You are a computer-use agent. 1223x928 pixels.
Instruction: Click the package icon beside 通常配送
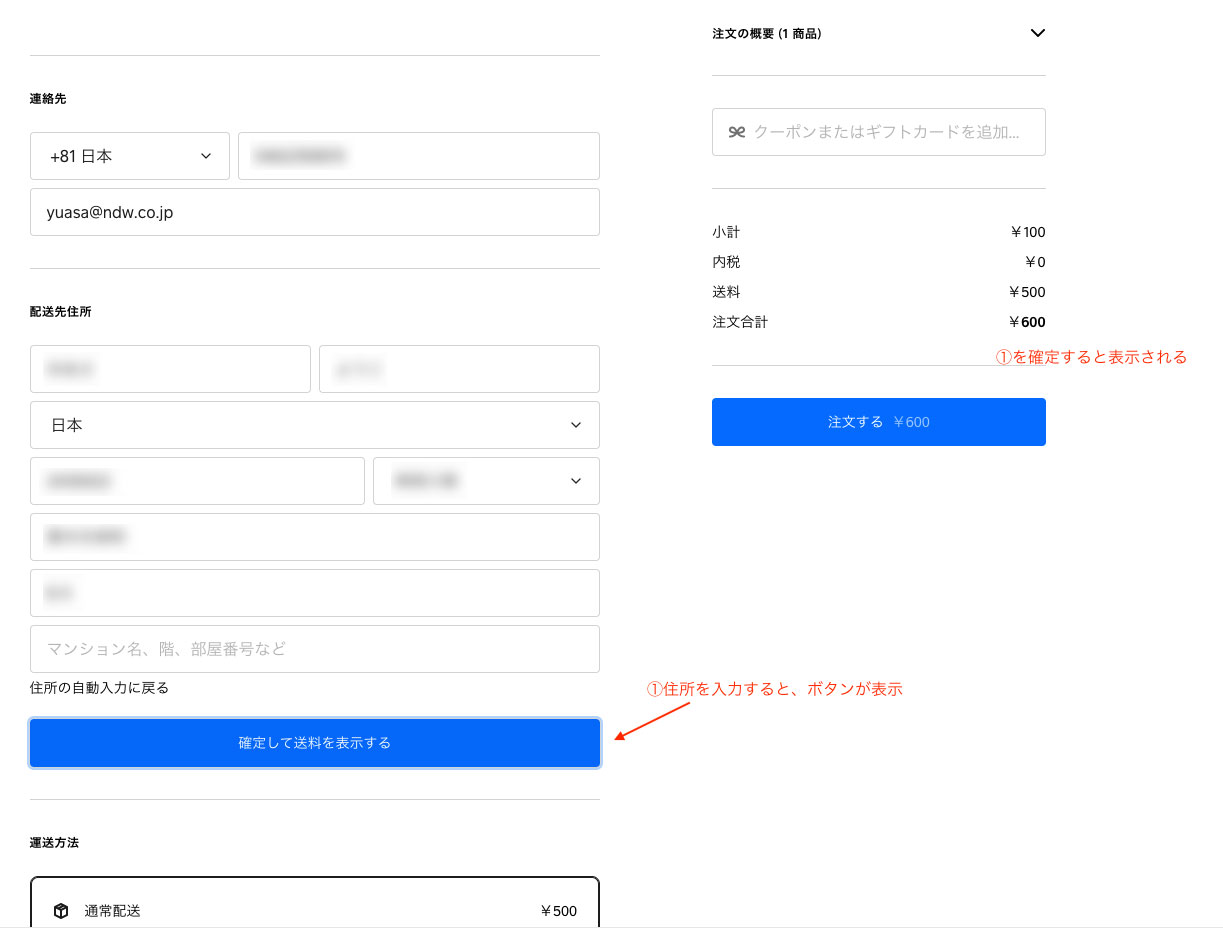point(61,911)
